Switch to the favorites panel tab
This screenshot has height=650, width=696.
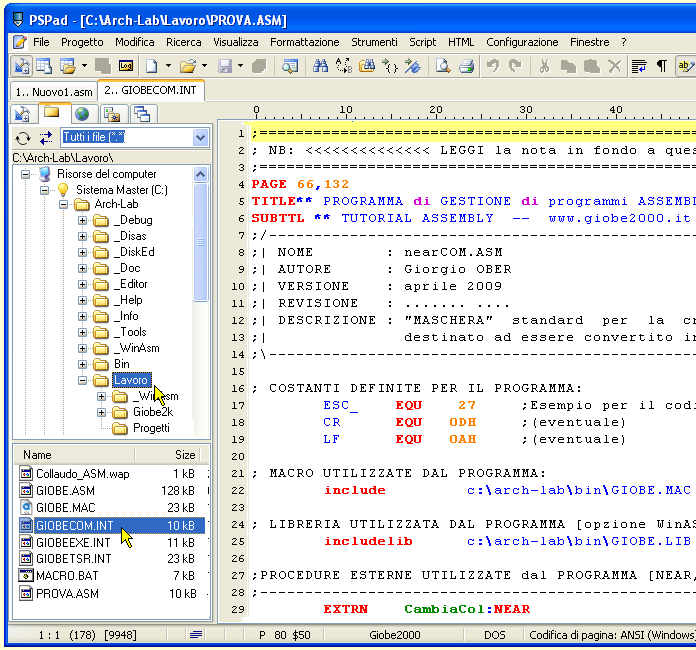(112, 115)
